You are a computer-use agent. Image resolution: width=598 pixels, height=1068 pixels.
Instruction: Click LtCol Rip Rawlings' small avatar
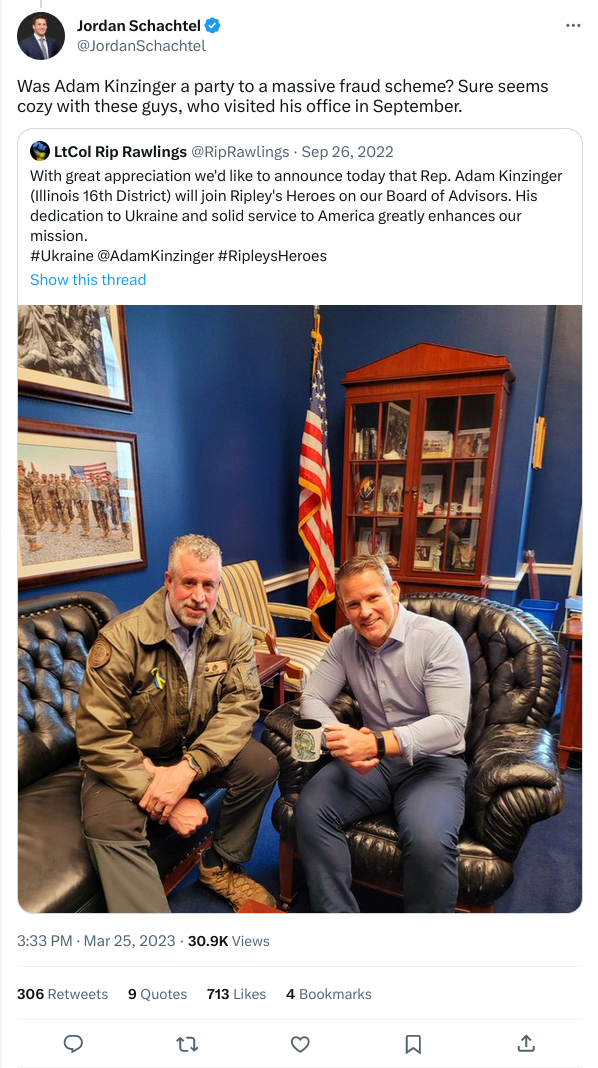click(40, 151)
